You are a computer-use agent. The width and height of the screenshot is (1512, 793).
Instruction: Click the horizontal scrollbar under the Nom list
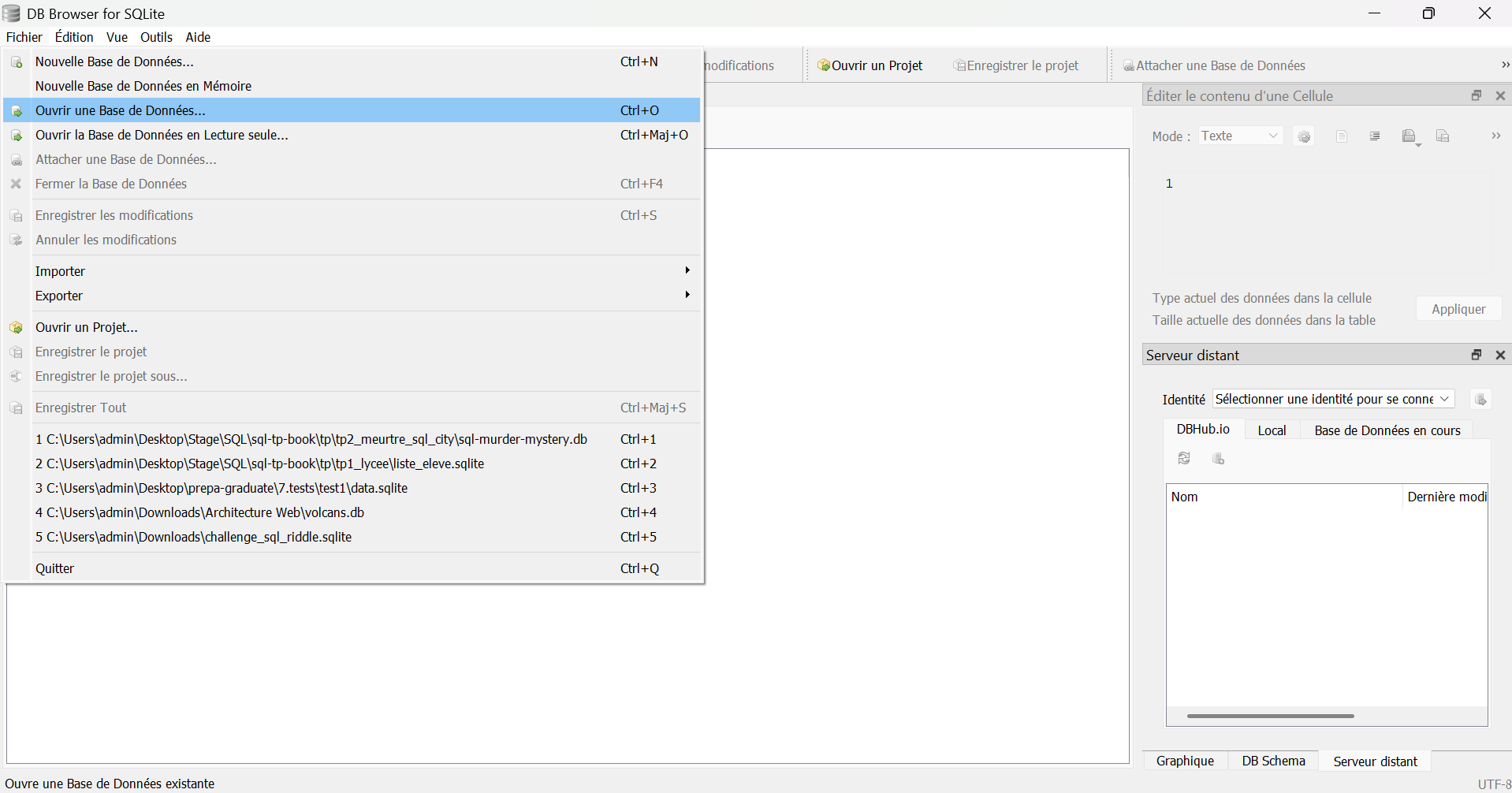coord(1269,715)
